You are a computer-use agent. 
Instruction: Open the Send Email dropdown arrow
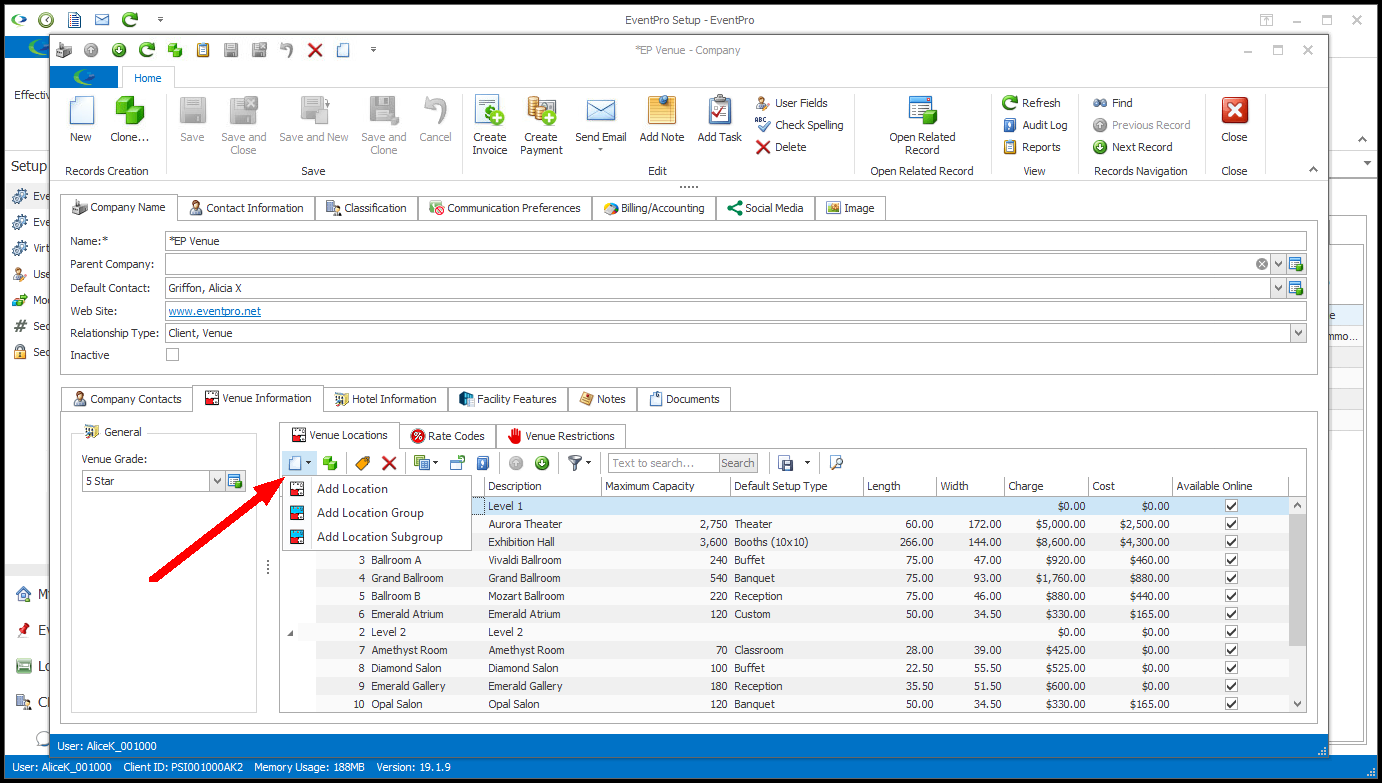point(601,151)
